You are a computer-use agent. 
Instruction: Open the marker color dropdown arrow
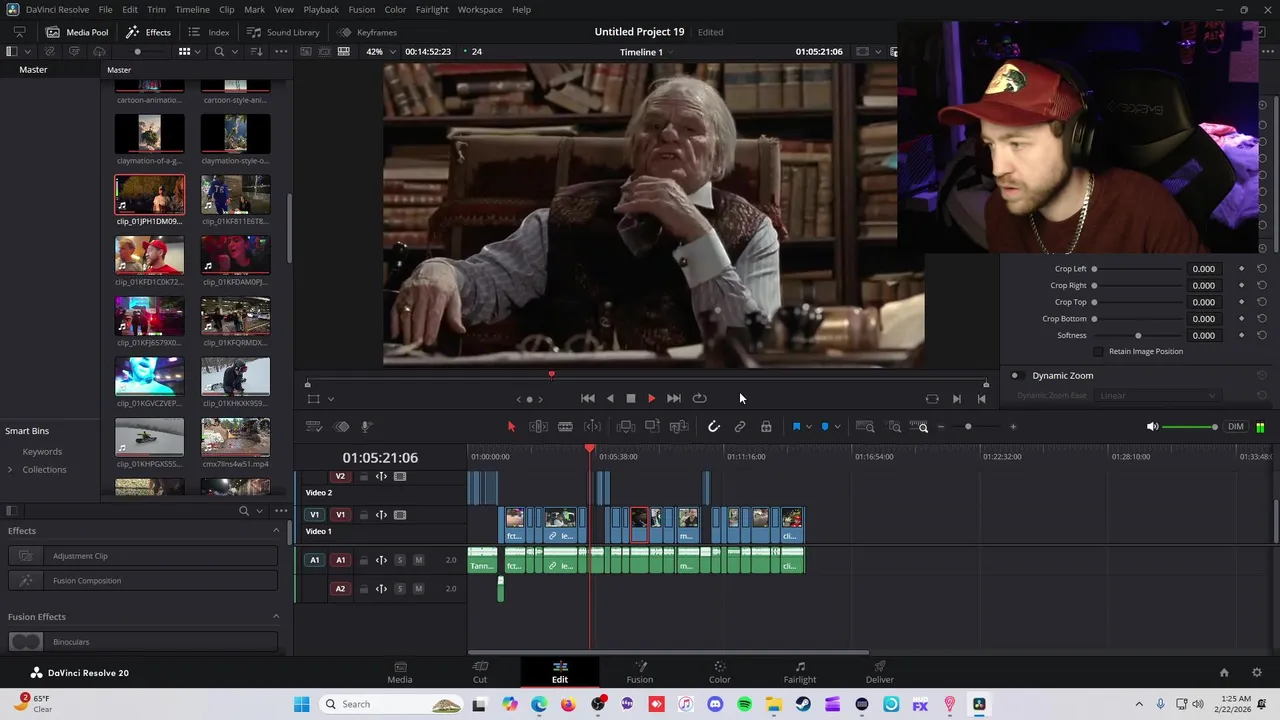pos(837,427)
